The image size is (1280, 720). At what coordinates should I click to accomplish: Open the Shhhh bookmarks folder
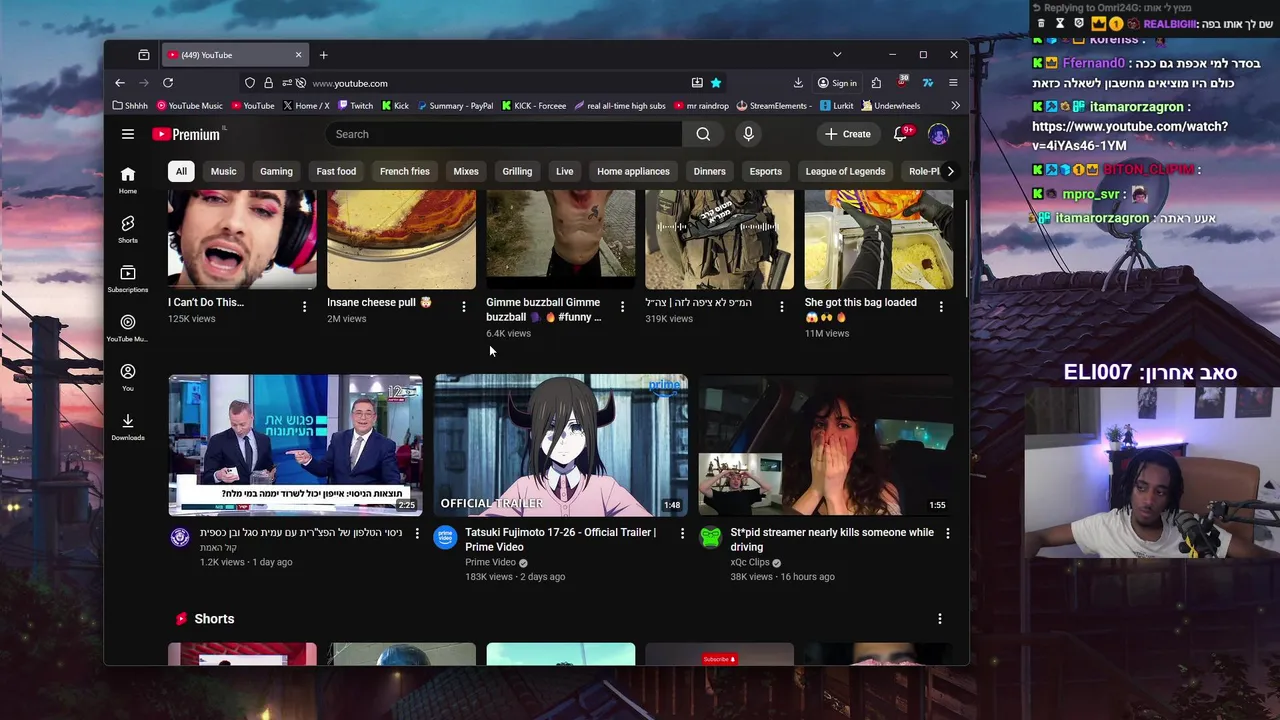pyautogui.click(x=130, y=105)
